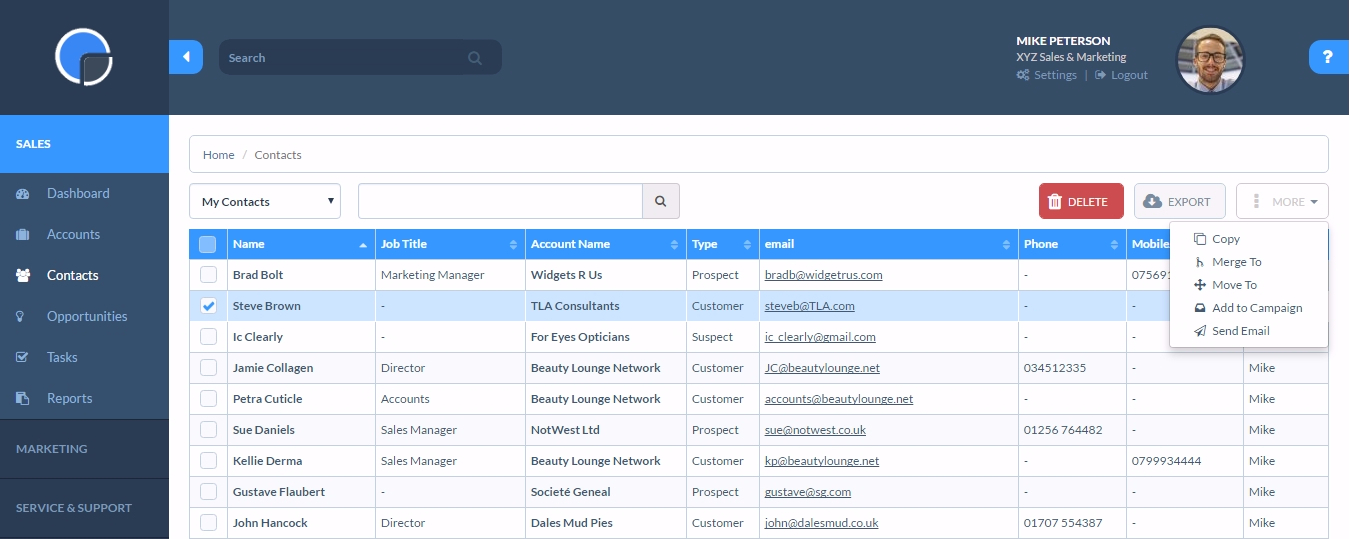Viewport: 1349px width, 539px height.
Task: Open the MORE actions dropdown
Action: [x=1282, y=201]
